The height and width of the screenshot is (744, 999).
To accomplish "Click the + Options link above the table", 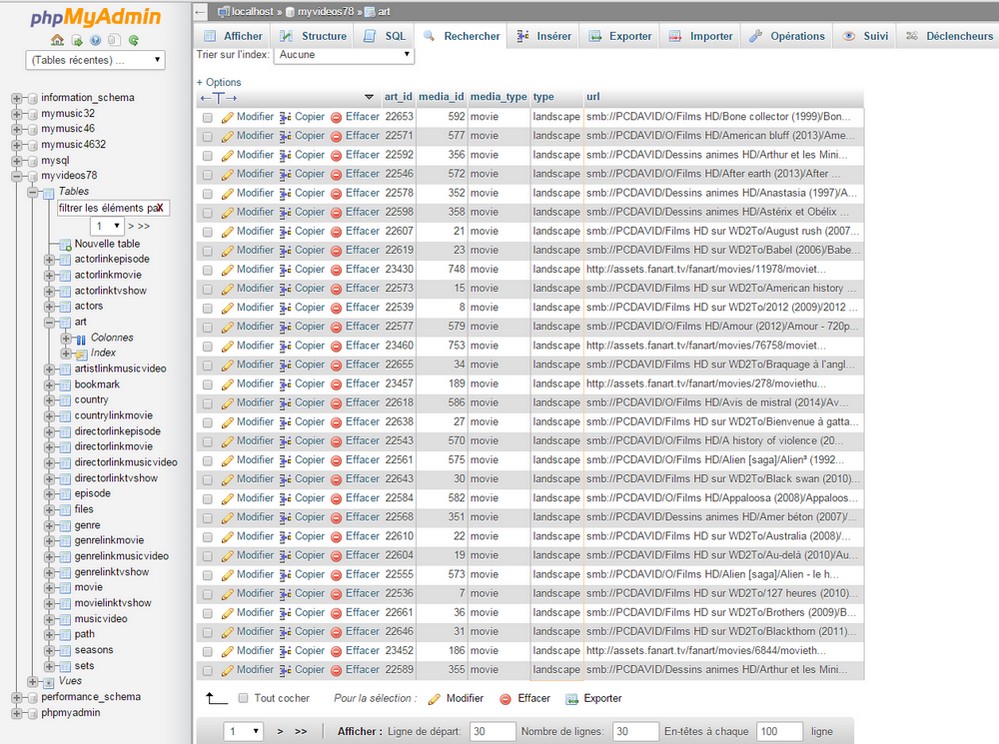I will point(219,82).
